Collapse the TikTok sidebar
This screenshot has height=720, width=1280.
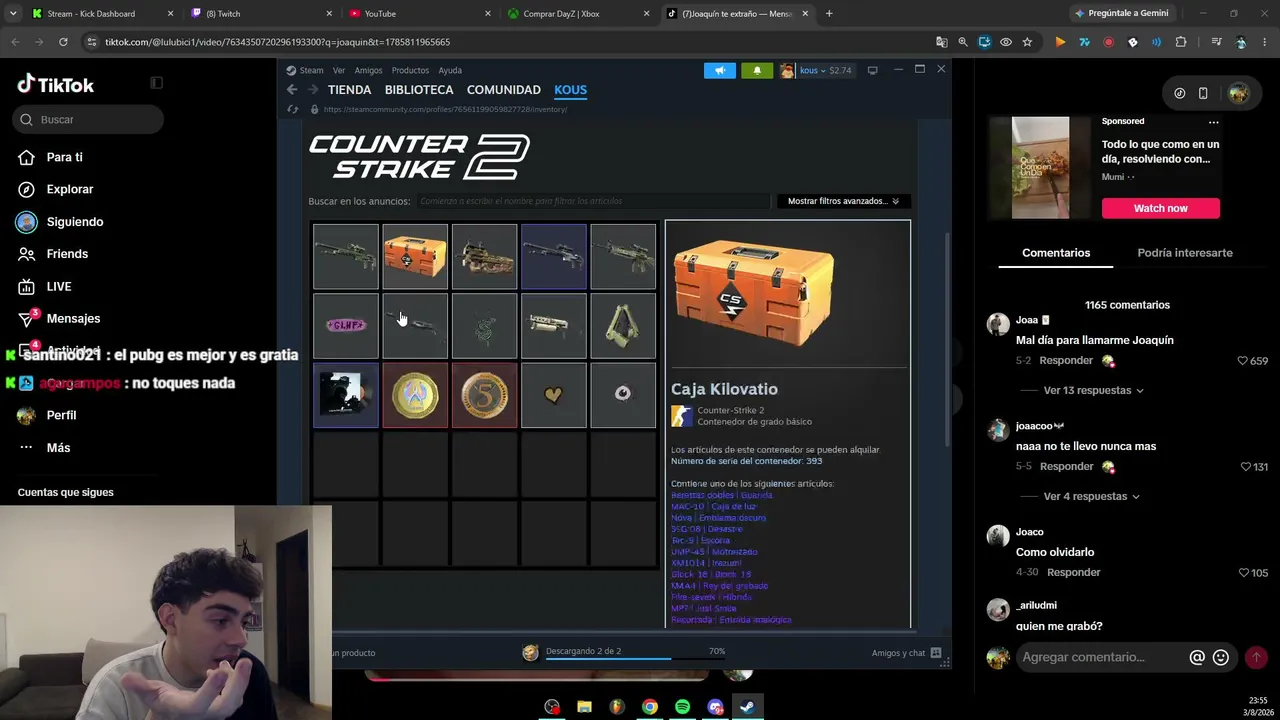[156, 83]
